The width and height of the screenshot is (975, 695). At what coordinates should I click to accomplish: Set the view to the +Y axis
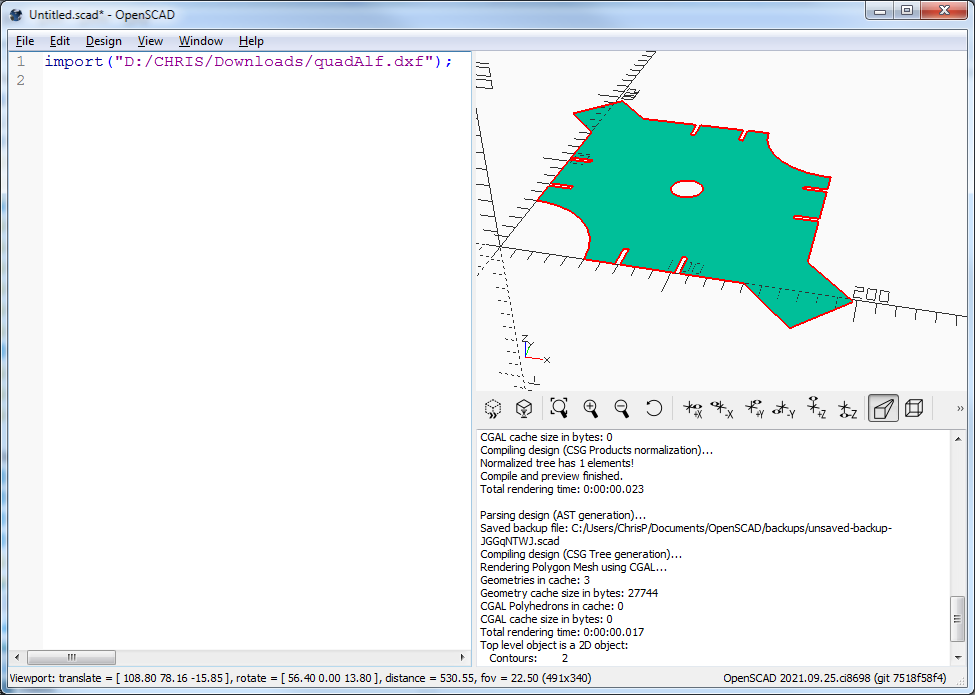pos(754,408)
